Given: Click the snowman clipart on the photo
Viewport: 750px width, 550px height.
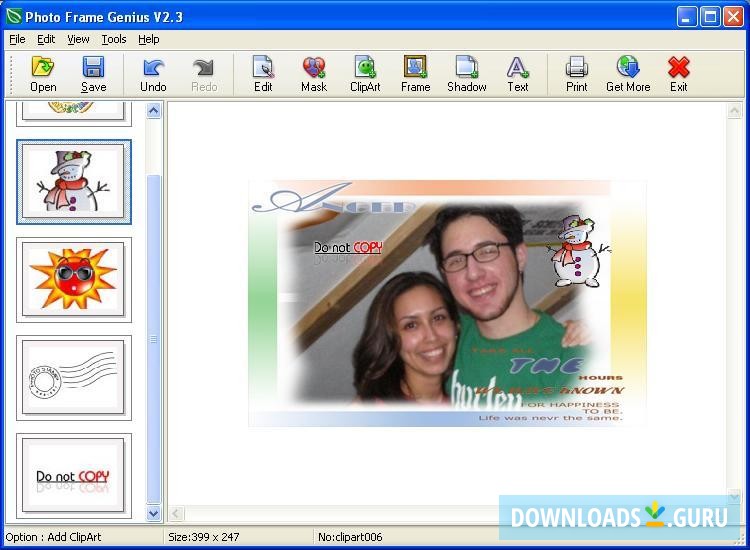Looking at the screenshot, I should point(579,252).
